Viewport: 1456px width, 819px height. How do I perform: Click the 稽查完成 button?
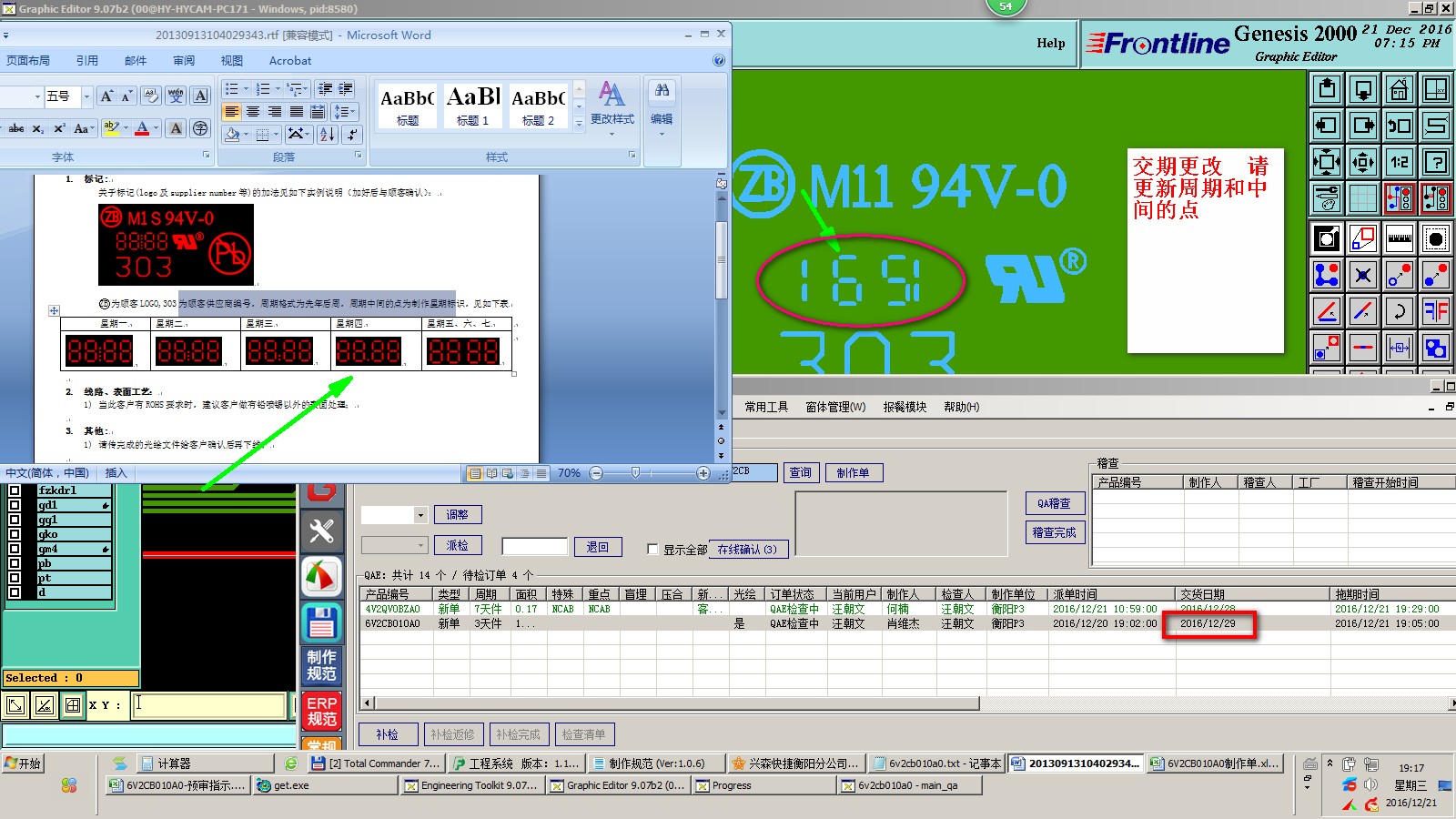[x=1054, y=532]
